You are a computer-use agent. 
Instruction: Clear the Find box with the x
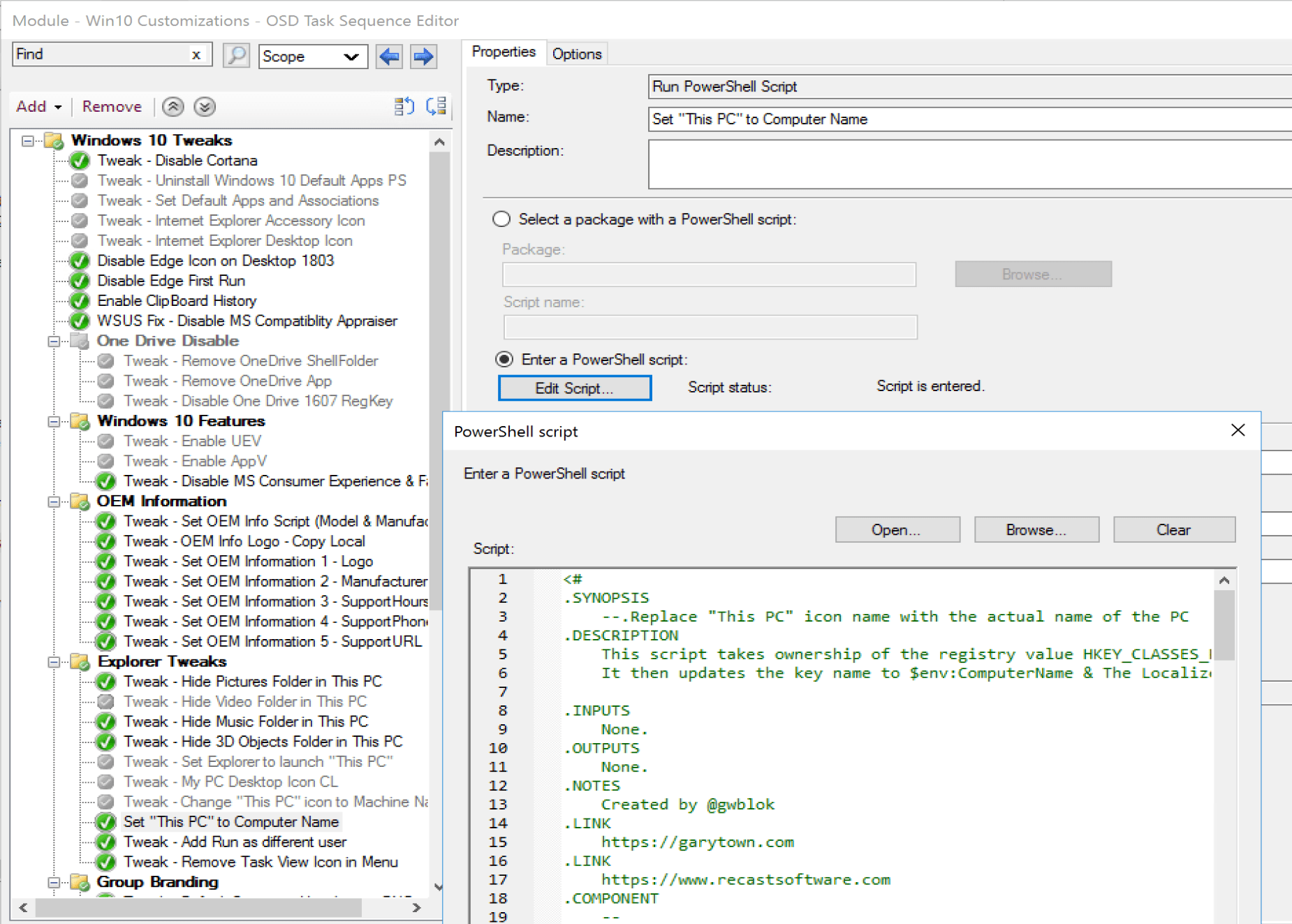click(x=196, y=54)
